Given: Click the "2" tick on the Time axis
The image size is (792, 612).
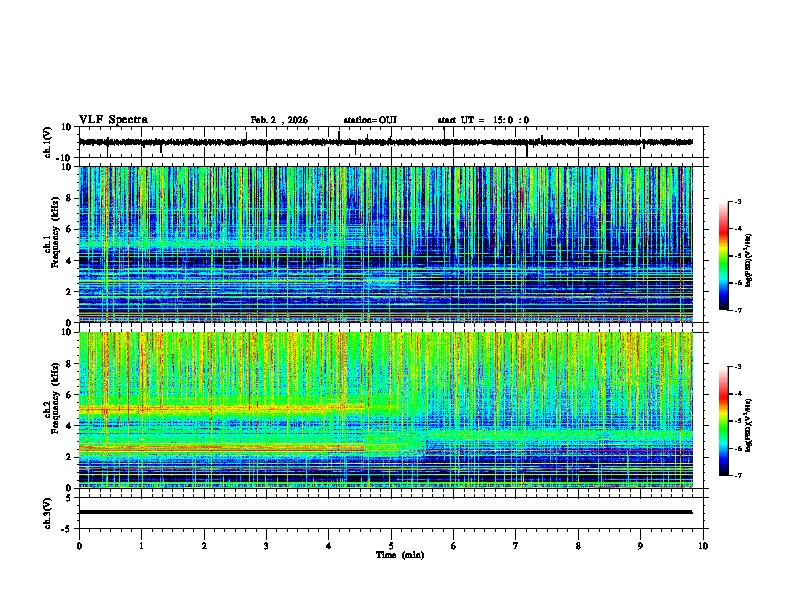Looking at the screenshot, I should point(204,546).
